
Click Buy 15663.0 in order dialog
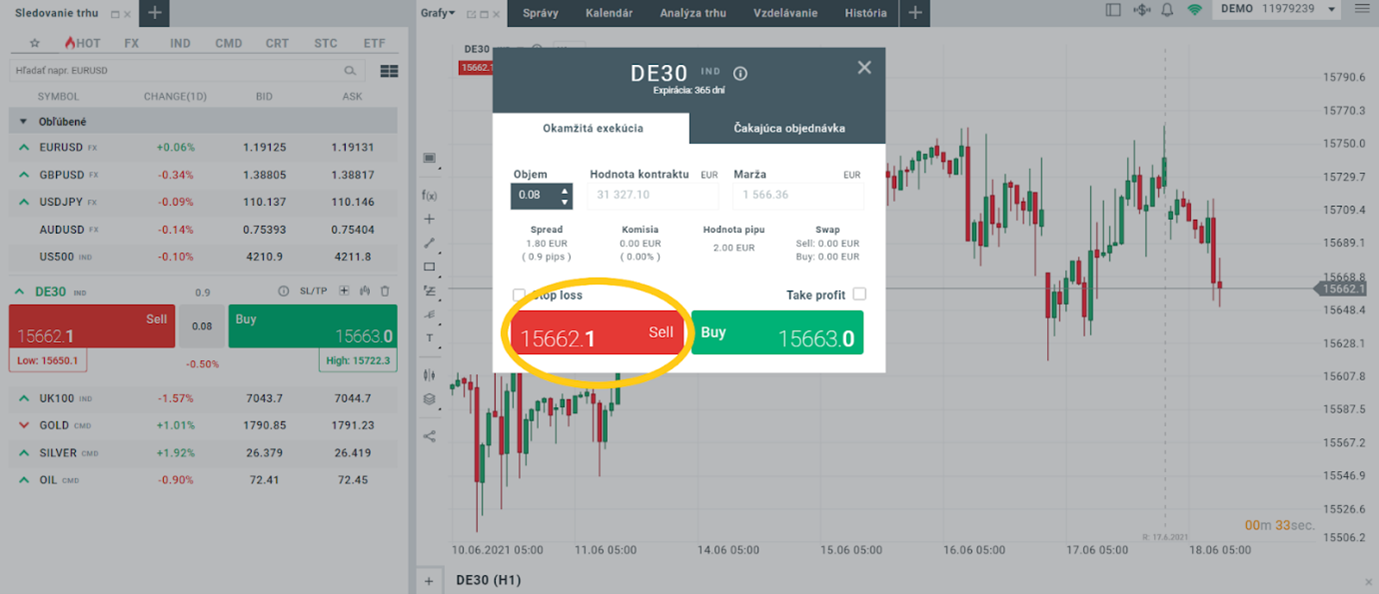[x=777, y=332]
